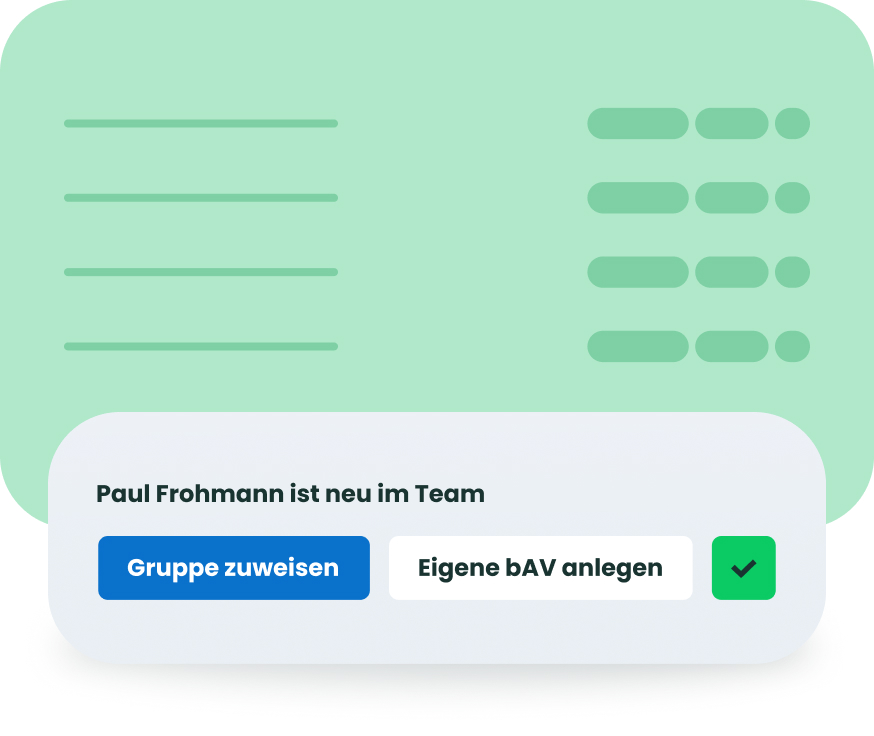Select the circular status icon in the second row
The height and width of the screenshot is (736, 874).
(793, 198)
